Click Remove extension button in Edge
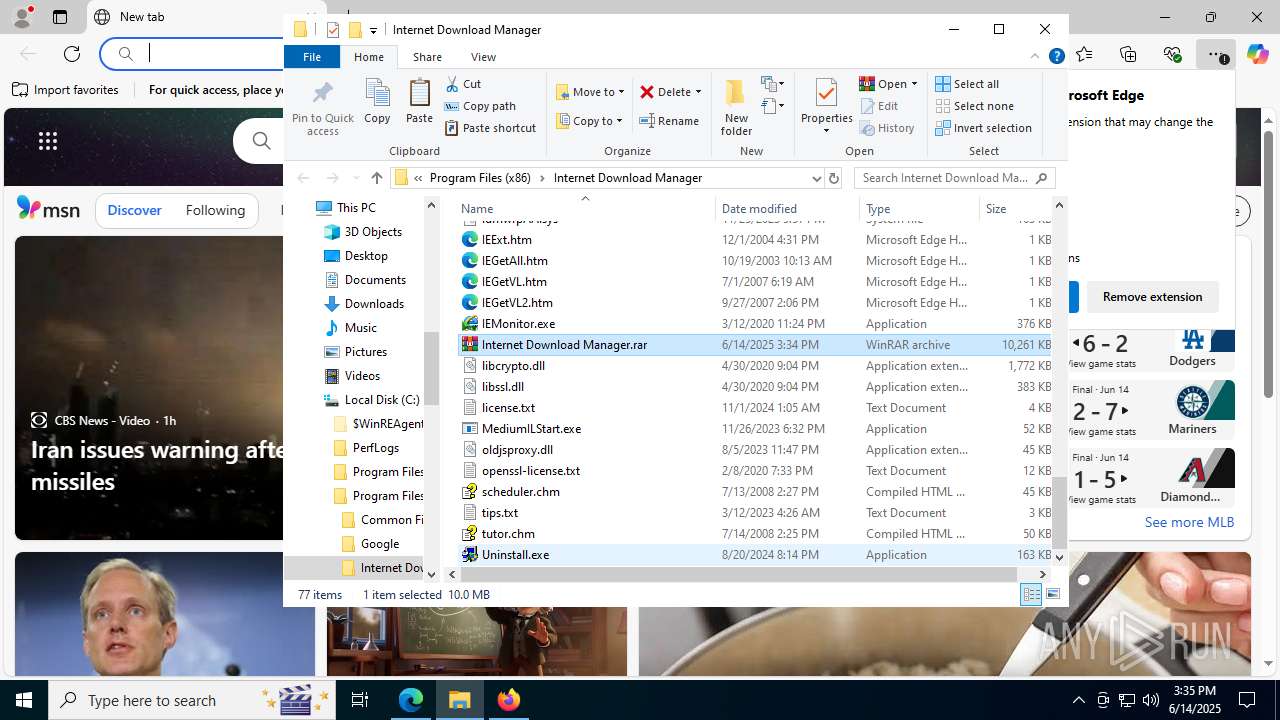This screenshot has height=720, width=1280. pyautogui.click(x=1152, y=297)
